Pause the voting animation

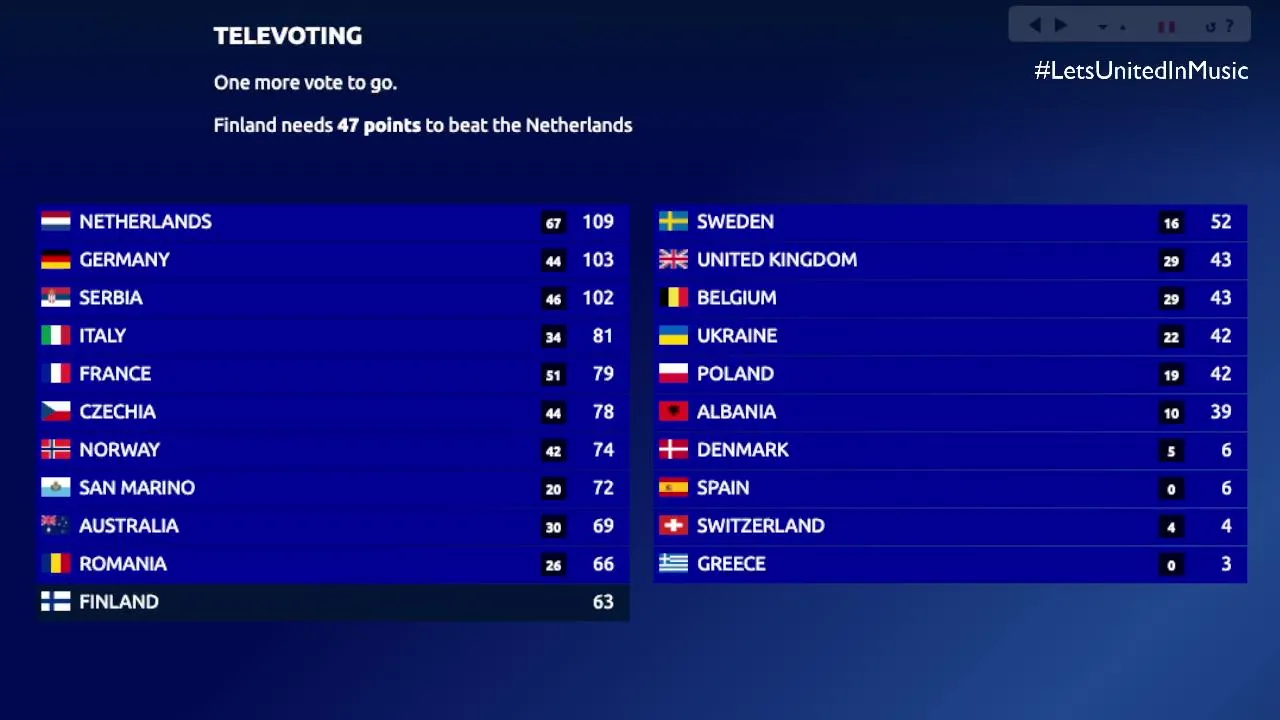click(1166, 27)
